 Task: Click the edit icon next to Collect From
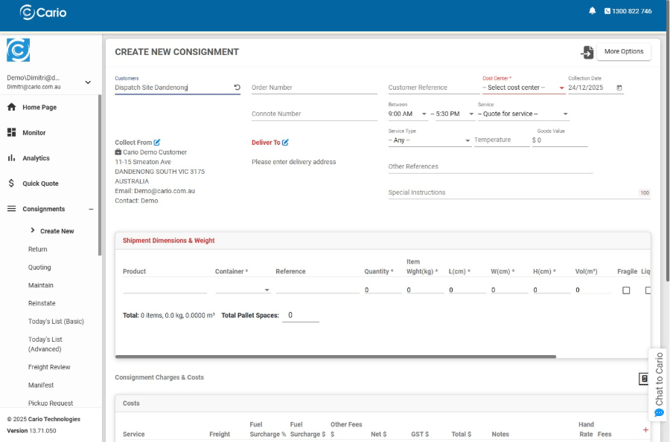[x=157, y=143]
